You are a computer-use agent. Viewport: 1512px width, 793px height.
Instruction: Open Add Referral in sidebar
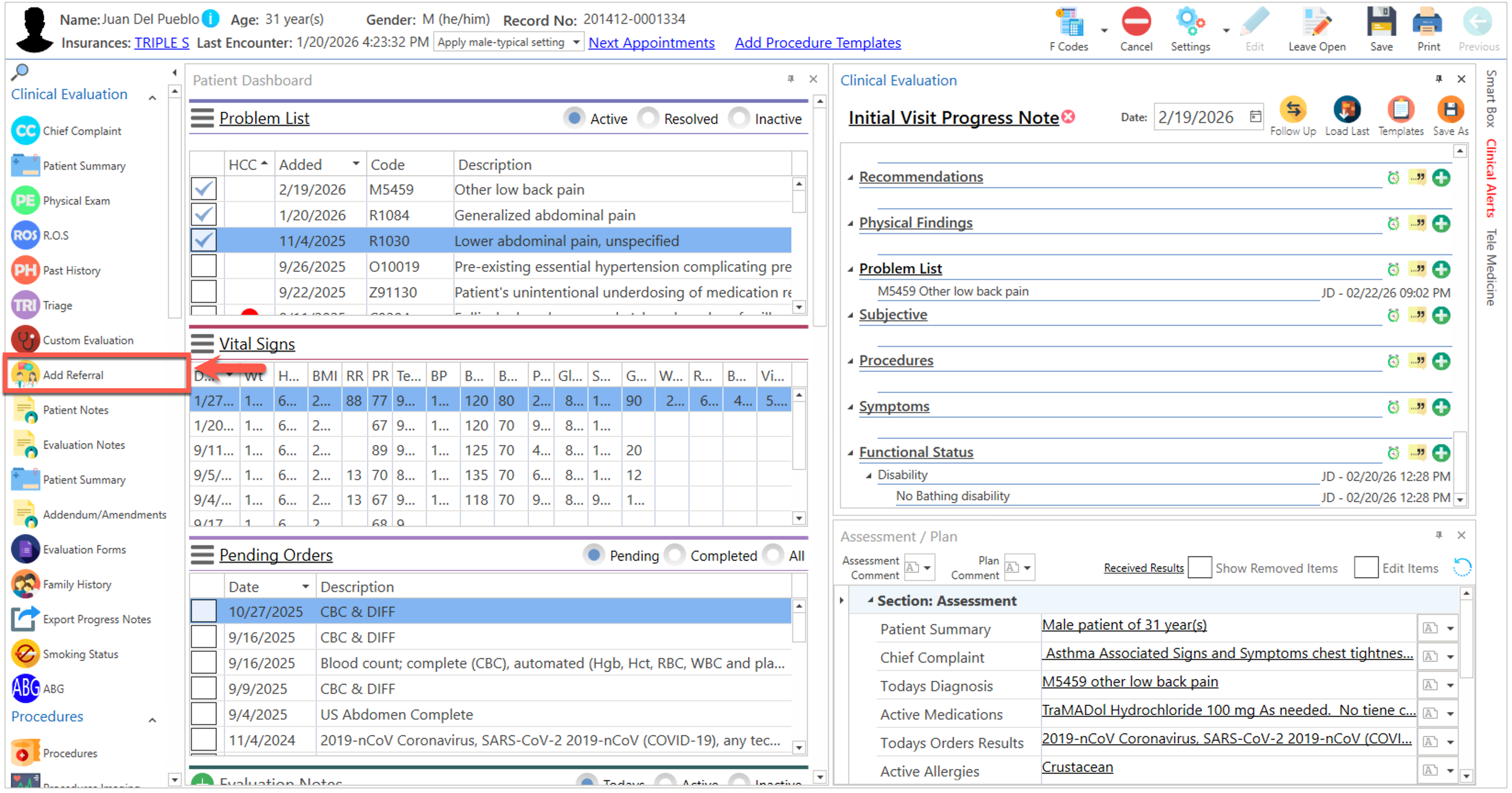(x=72, y=375)
